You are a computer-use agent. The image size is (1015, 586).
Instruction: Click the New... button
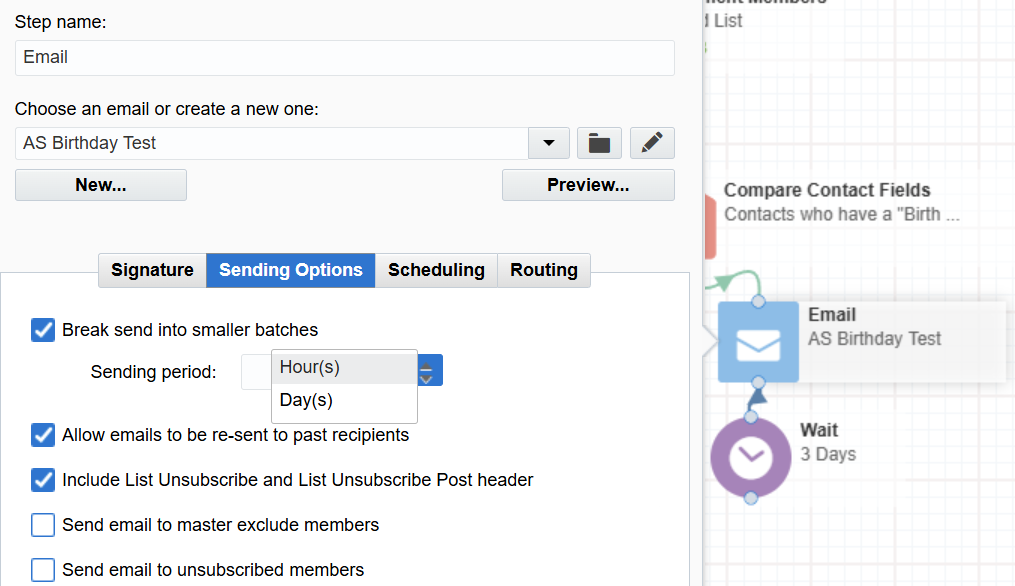(x=100, y=184)
